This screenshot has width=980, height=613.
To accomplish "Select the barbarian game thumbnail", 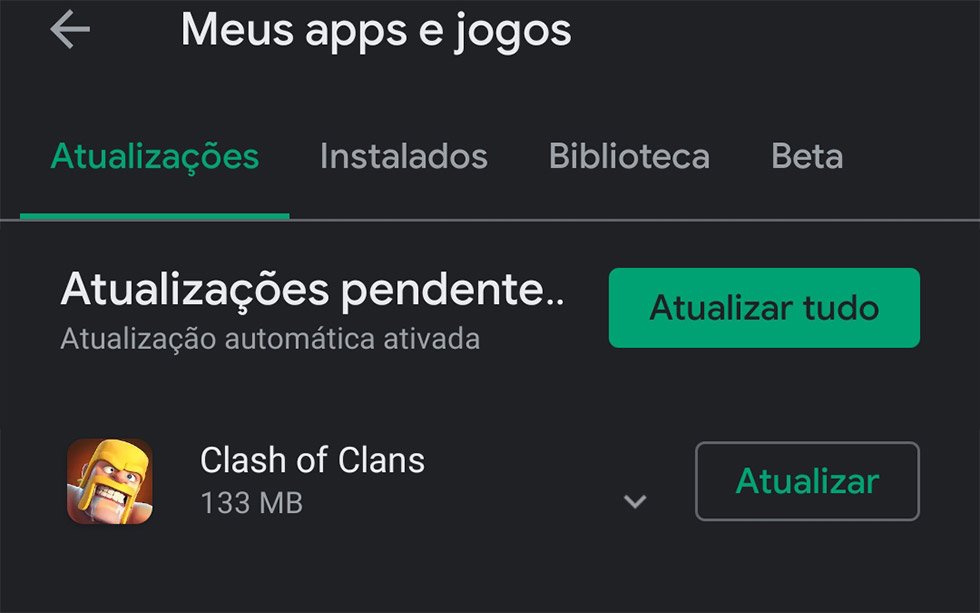I will (x=110, y=481).
